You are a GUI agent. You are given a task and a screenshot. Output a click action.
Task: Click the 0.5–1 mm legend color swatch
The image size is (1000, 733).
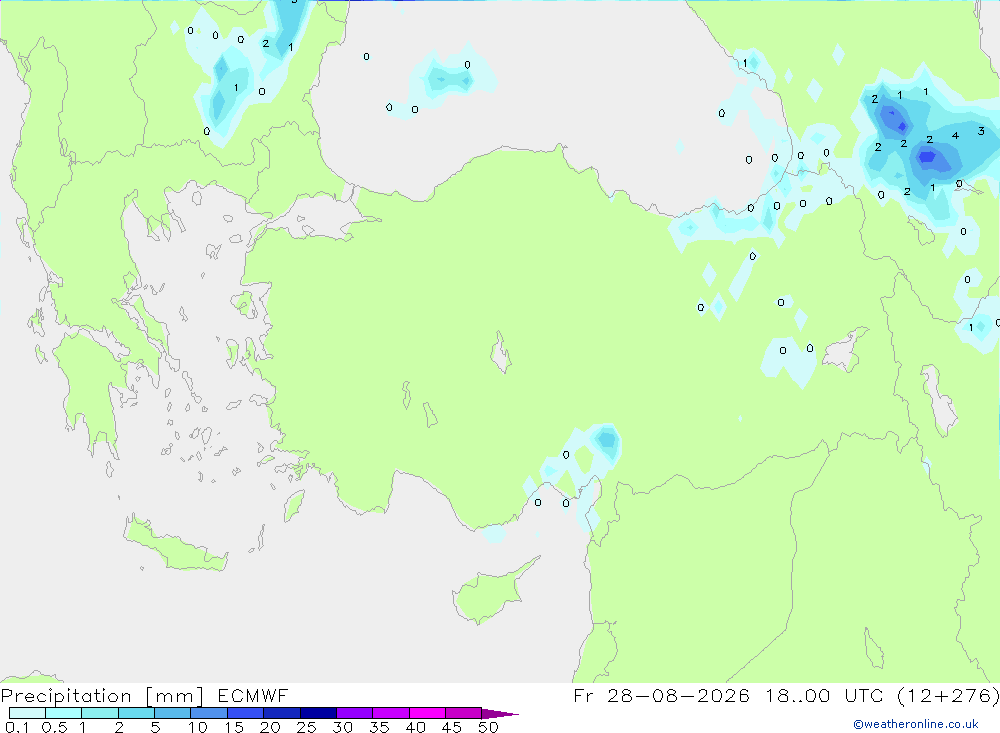point(64,713)
